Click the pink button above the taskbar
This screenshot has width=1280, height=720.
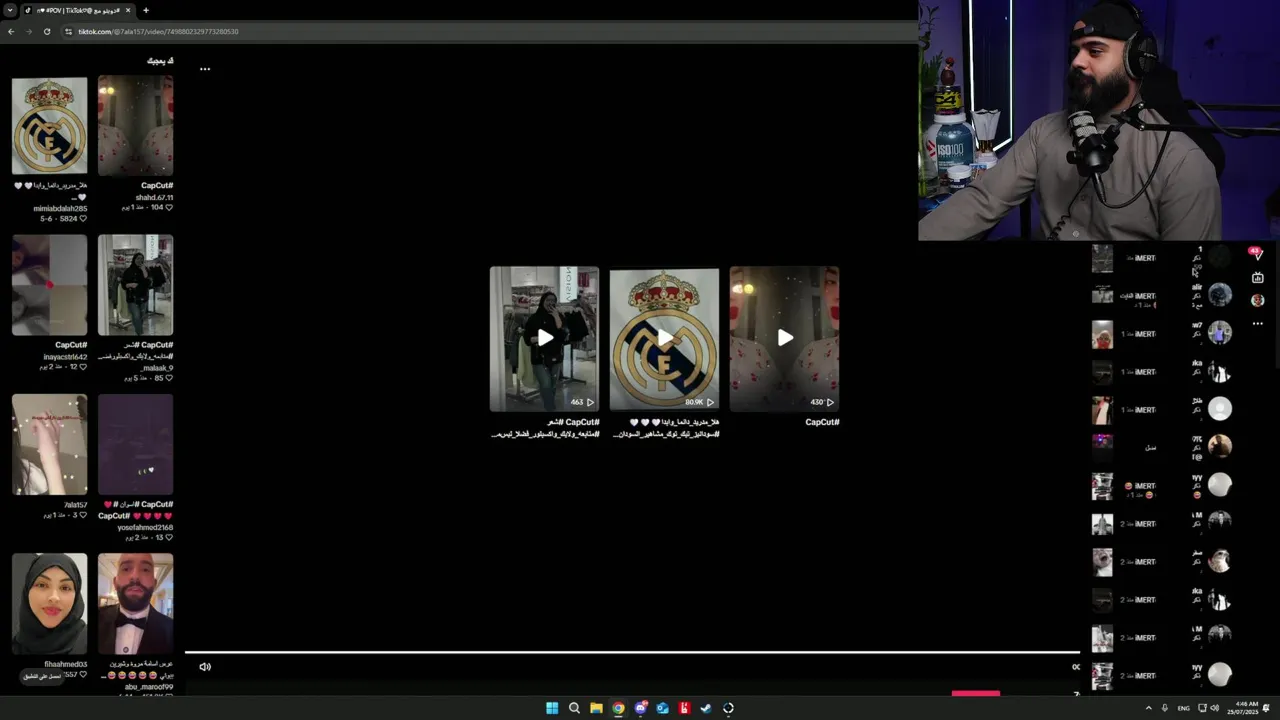point(976,693)
